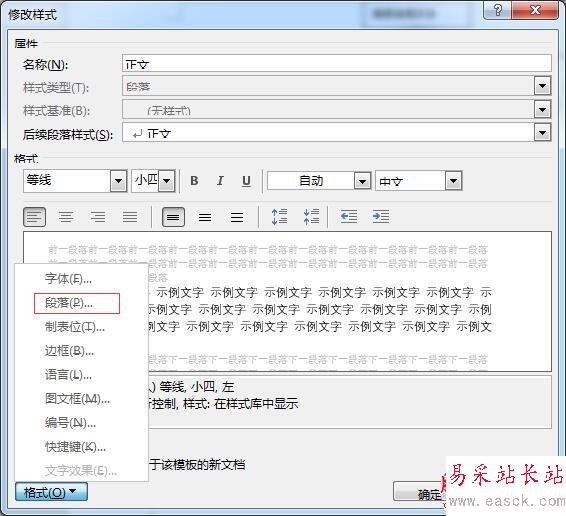Open the 样式基准 dropdown arrow
The height and width of the screenshot is (516, 566).
click(x=542, y=109)
